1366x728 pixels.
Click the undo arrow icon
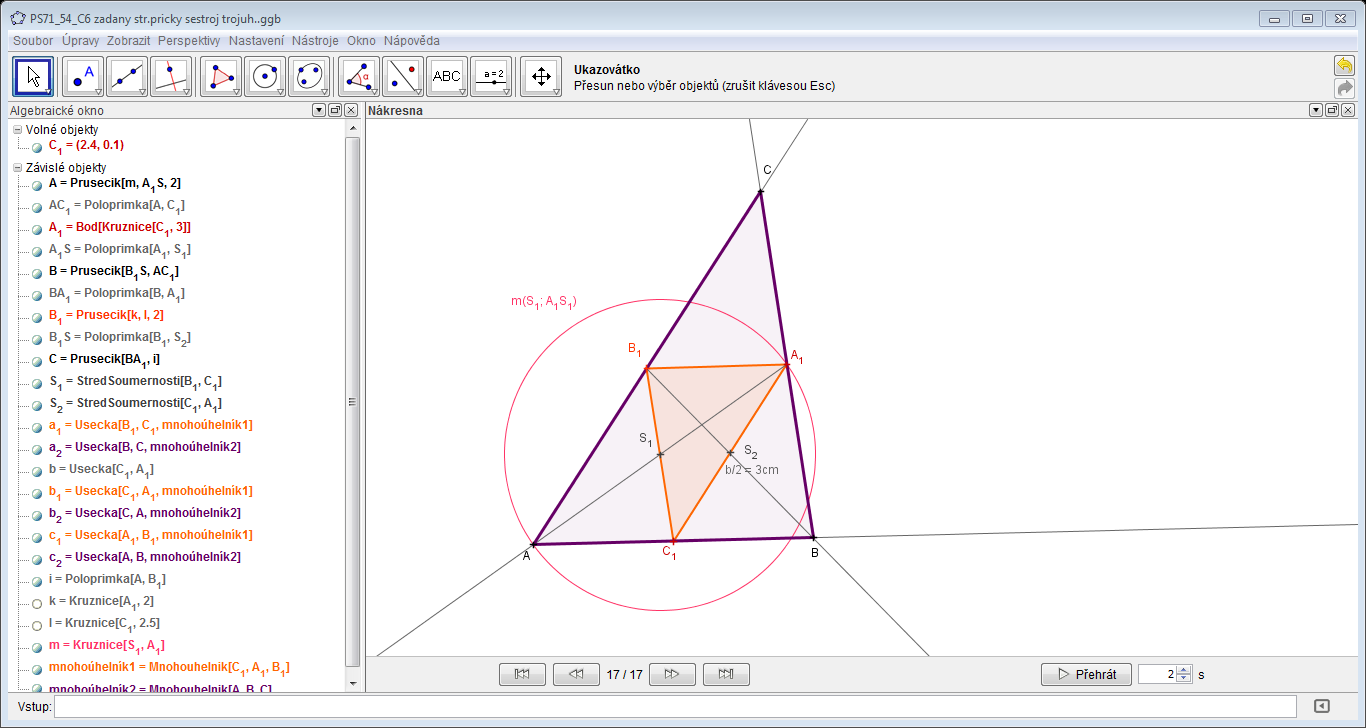[x=1344, y=65]
